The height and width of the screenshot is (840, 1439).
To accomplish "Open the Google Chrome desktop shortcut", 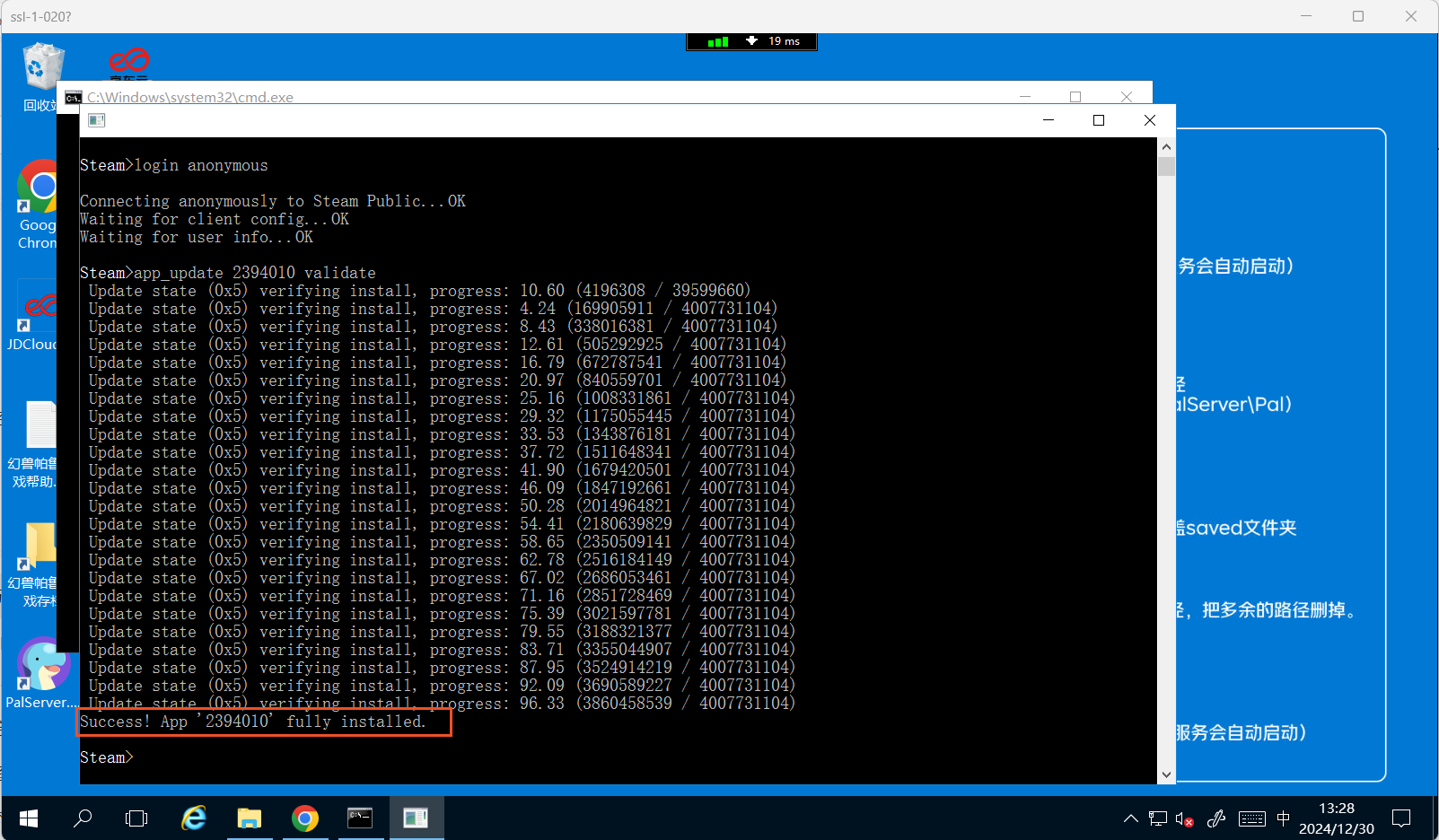I will 38,205.
